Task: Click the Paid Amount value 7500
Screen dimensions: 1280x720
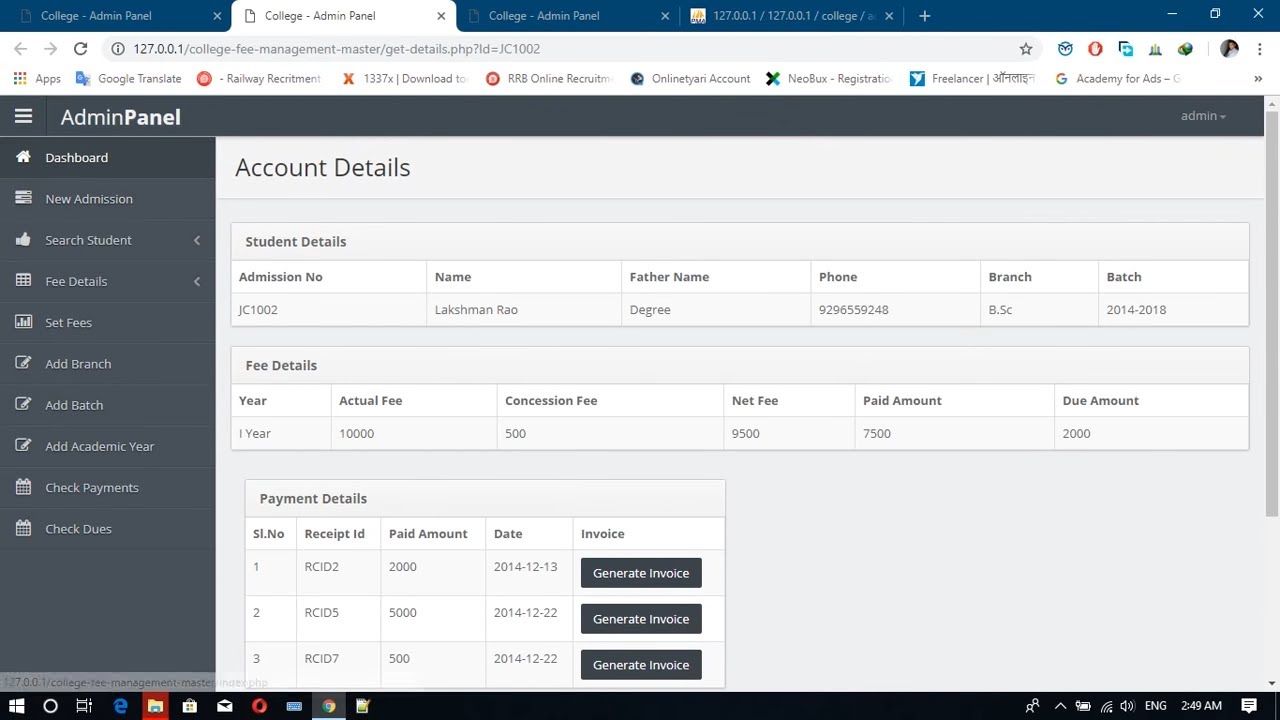Action: 876,433
